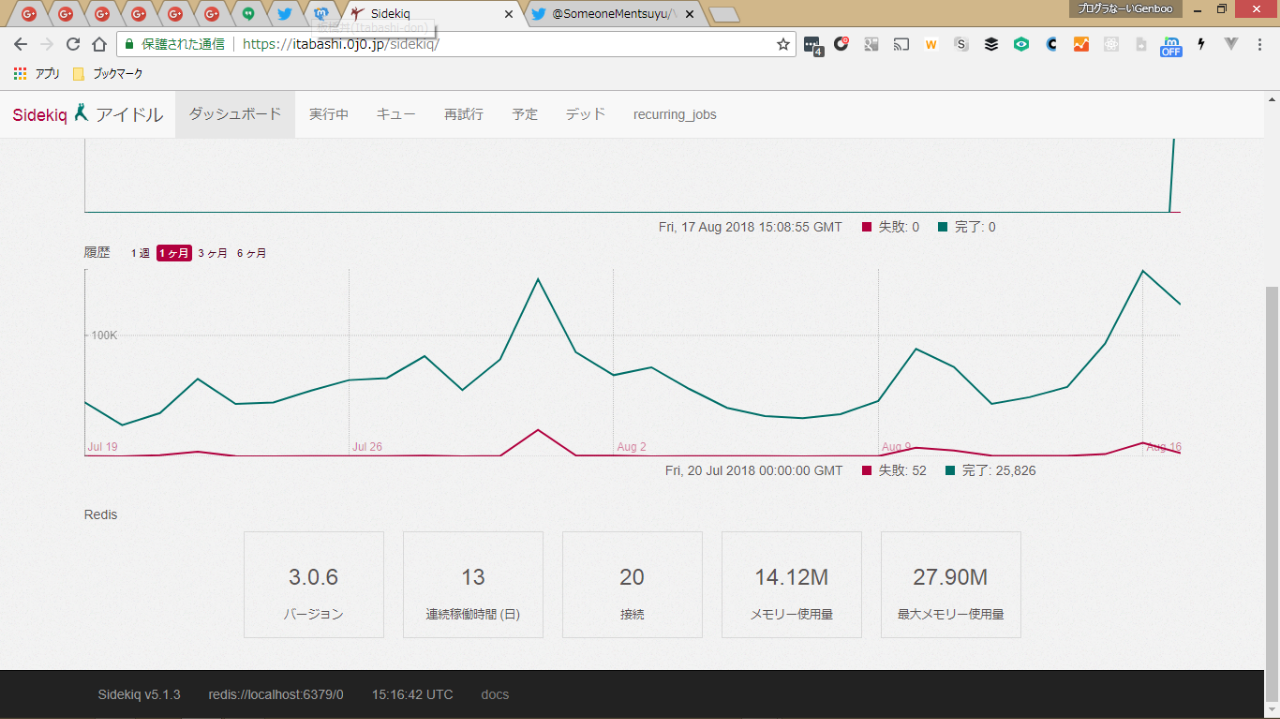Click the secure connection padlock site info
Screen dimensions: 1280x719
pyautogui.click(x=127, y=44)
